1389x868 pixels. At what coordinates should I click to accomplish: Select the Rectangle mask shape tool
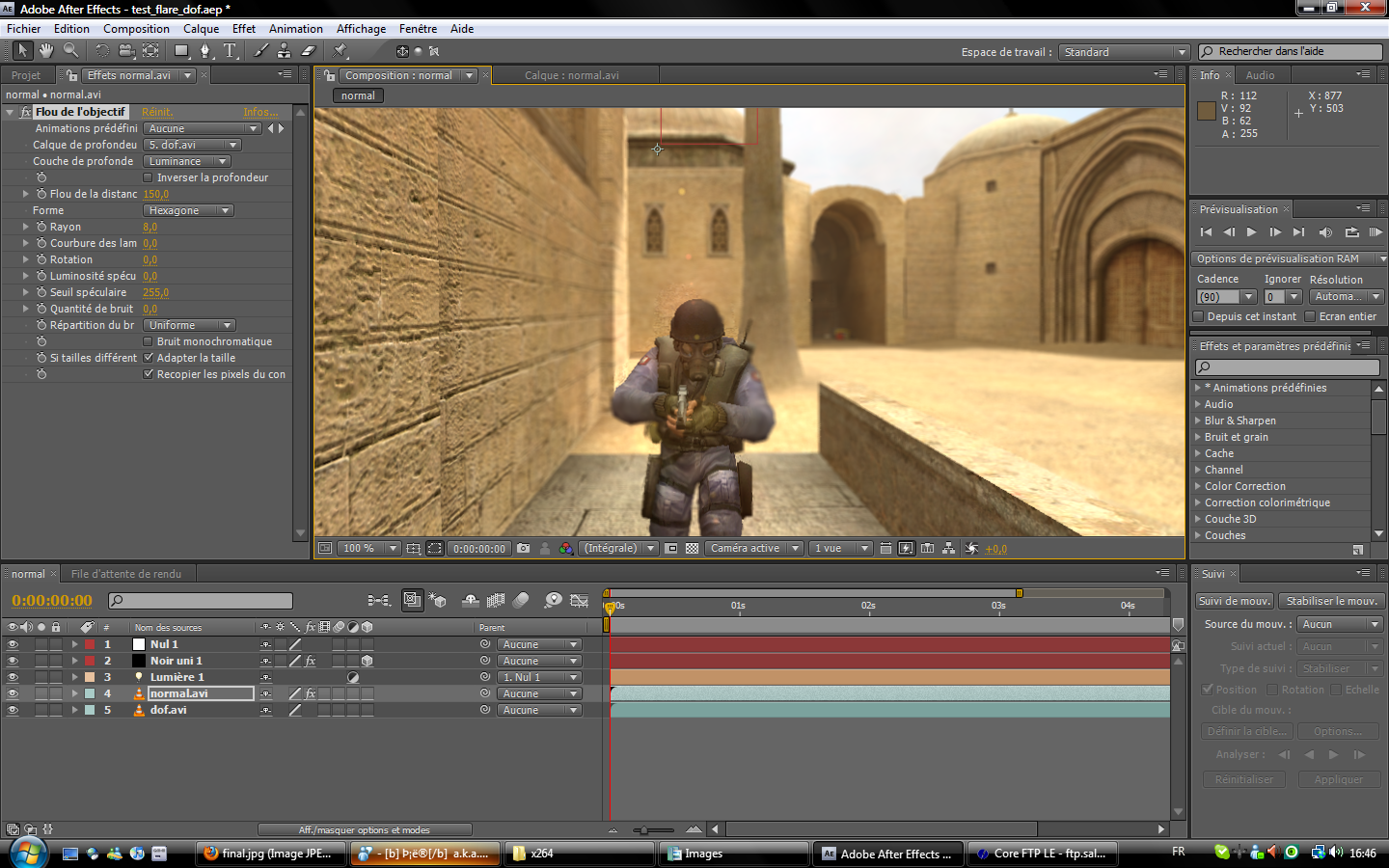(x=181, y=51)
